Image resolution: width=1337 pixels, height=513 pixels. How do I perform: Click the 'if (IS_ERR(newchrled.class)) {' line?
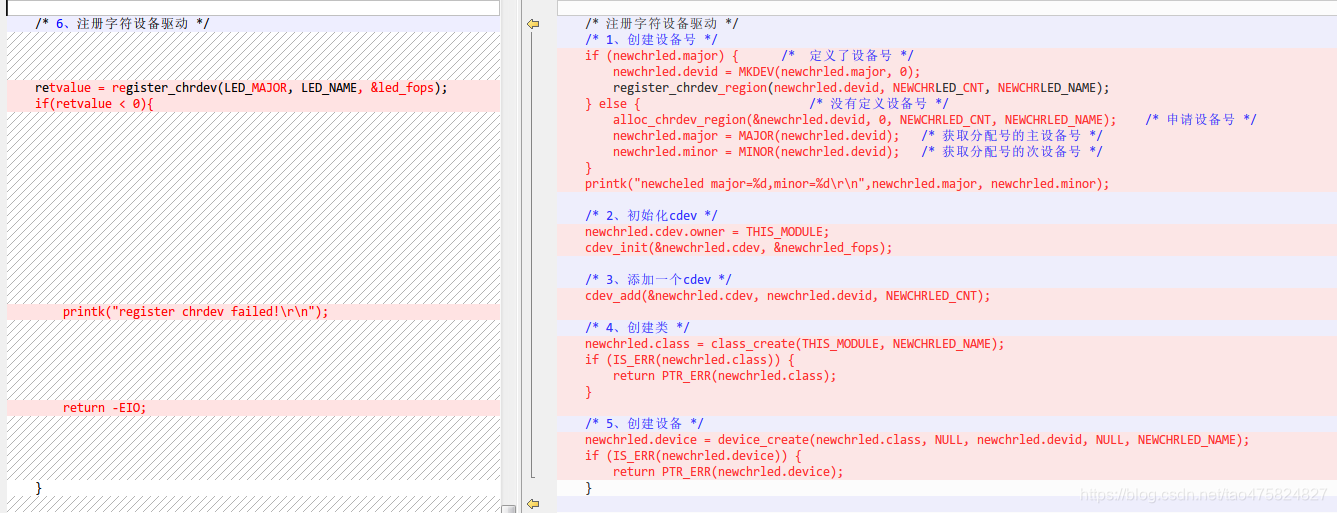(689, 360)
